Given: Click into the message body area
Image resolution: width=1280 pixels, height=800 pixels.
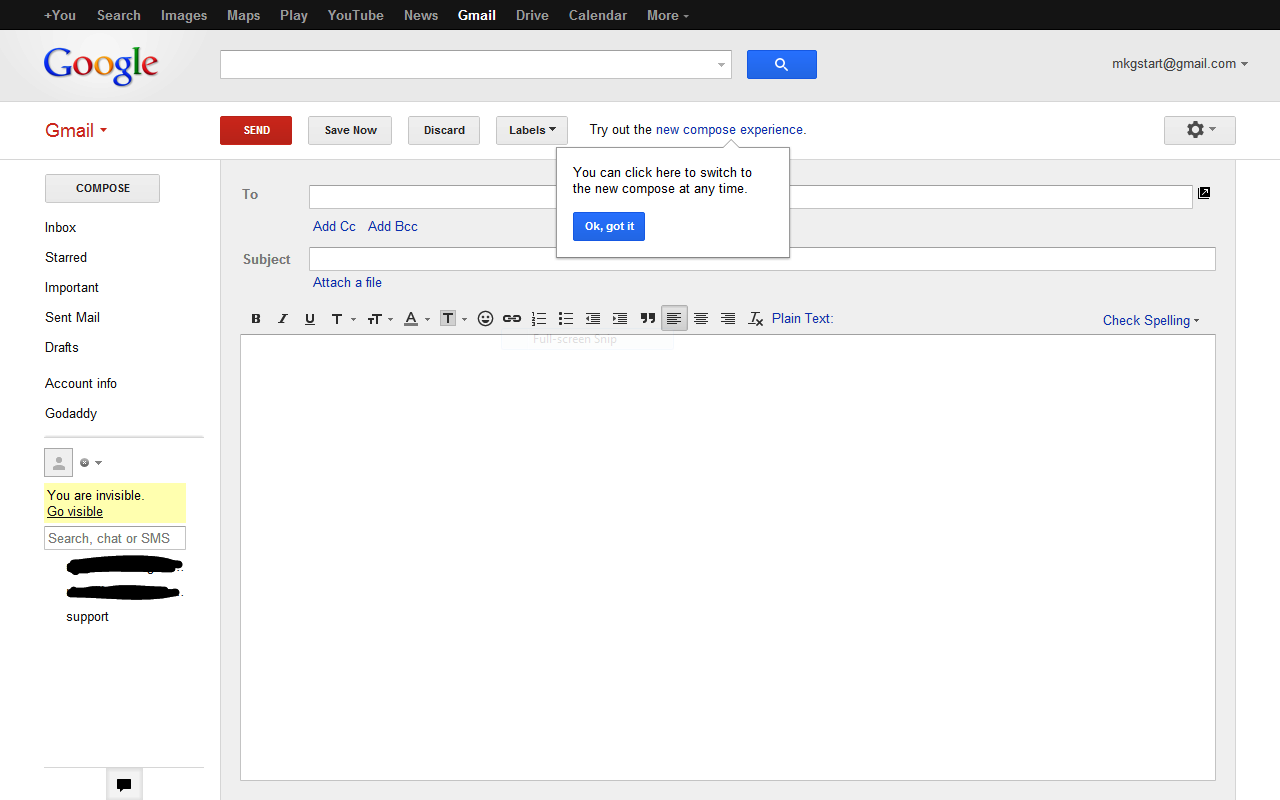Looking at the screenshot, I should pos(728,557).
